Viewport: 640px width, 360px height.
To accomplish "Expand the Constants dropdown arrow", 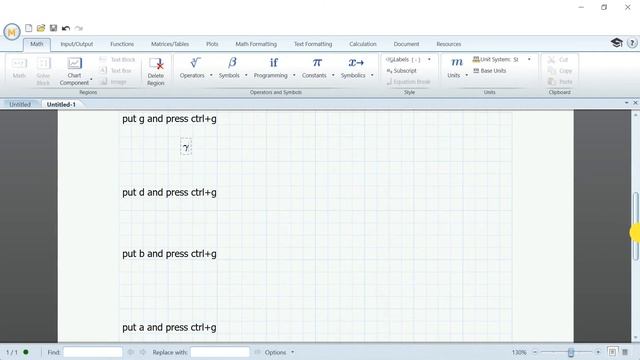I will coord(333,76).
